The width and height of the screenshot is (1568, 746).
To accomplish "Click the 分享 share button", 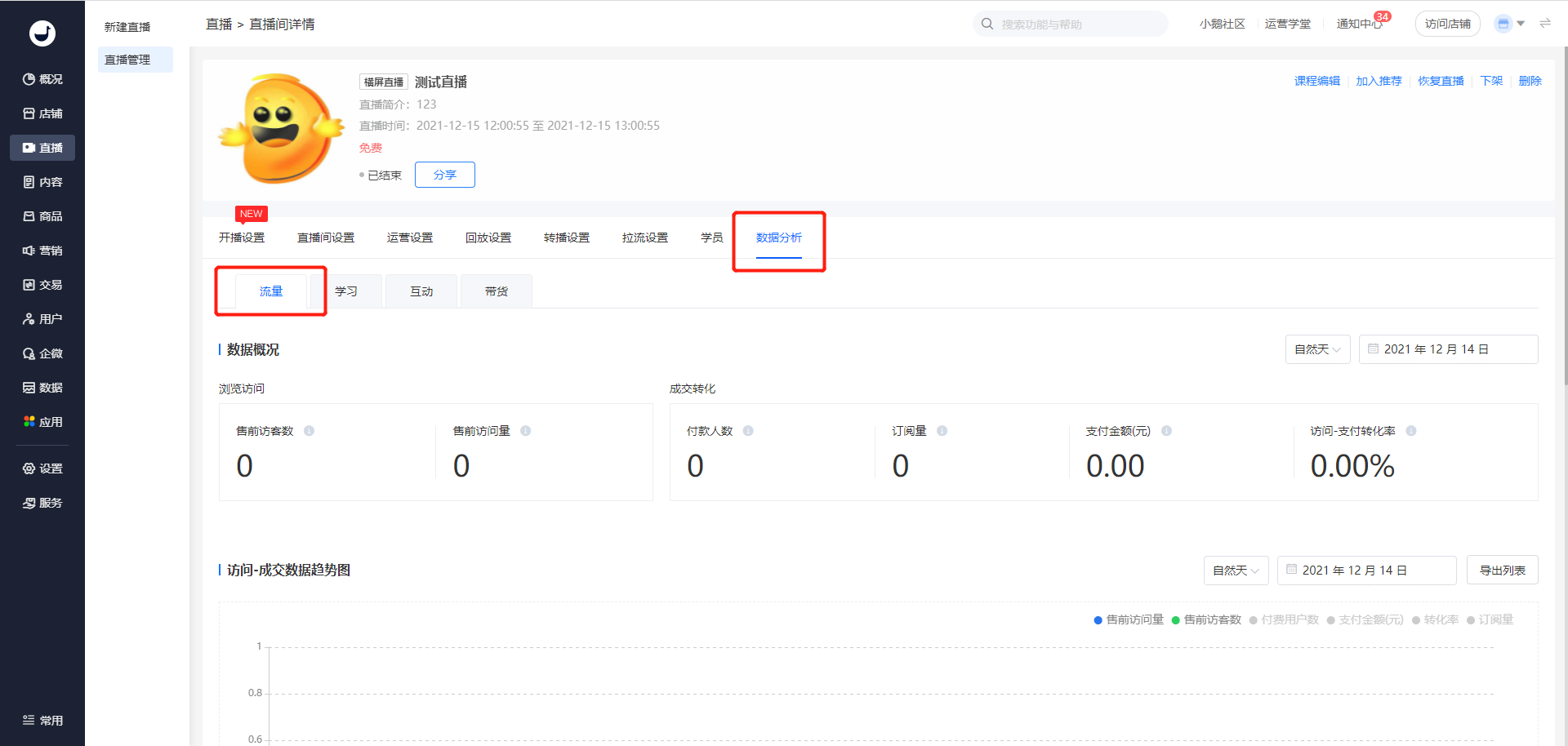I will click(444, 175).
